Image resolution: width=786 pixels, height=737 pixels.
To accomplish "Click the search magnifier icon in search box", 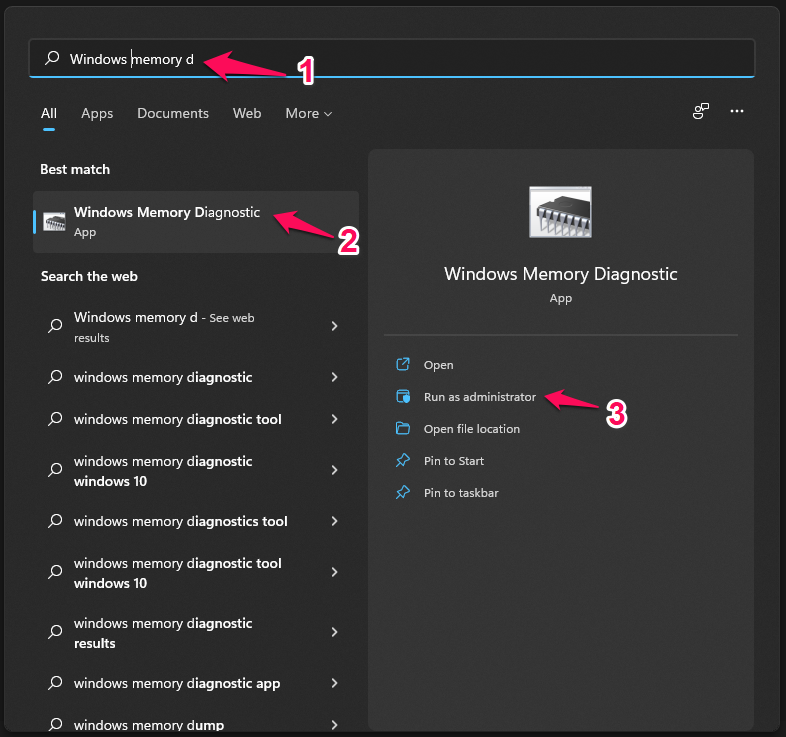I will [52, 58].
